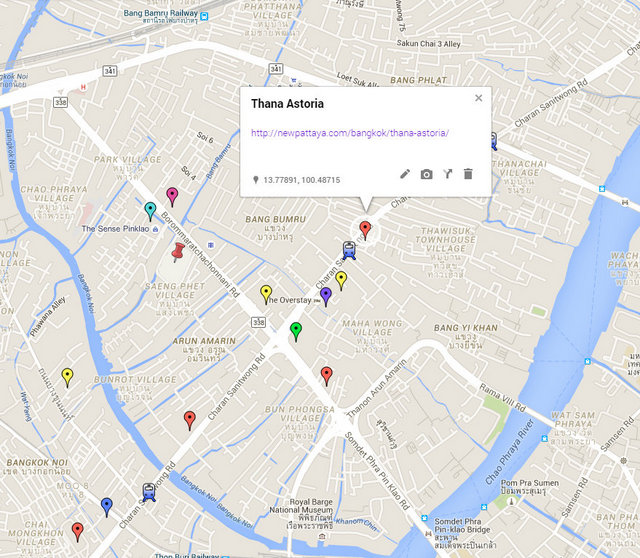Click the selected red marker under the popup
This screenshot has width=640, height=558.
pos(365,230)
